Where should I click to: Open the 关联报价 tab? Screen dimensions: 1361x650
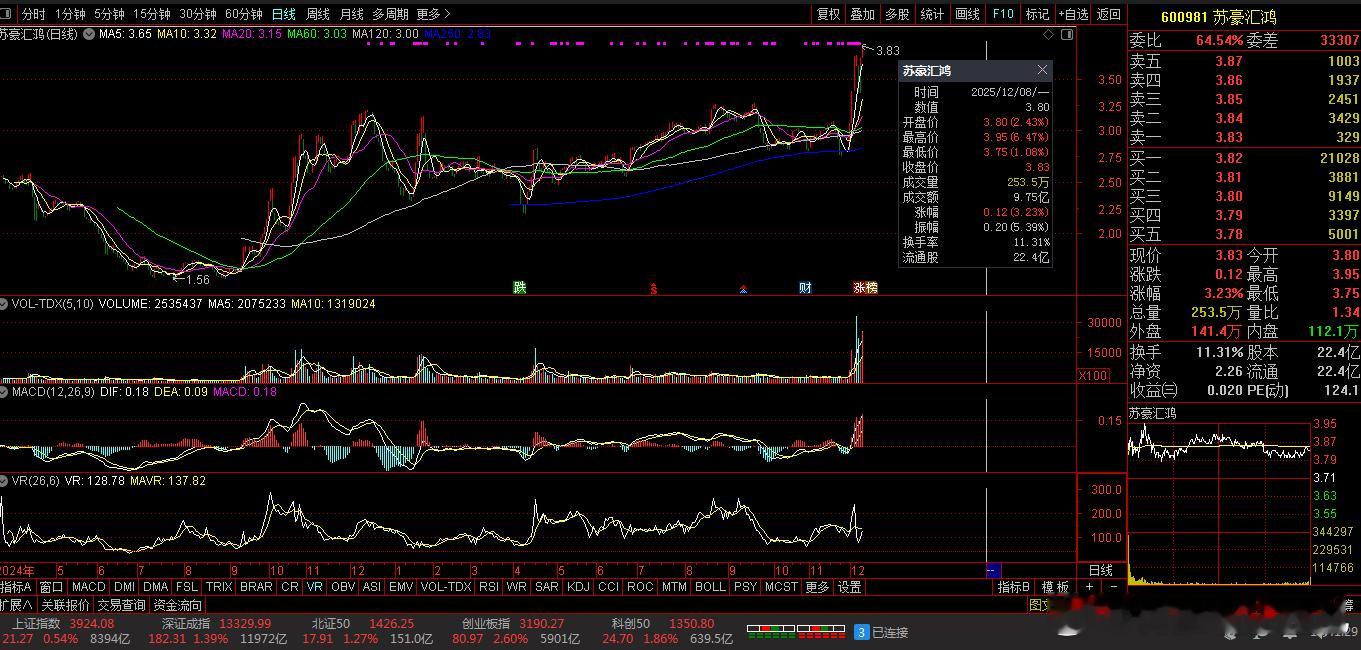(x=65, y=605)
